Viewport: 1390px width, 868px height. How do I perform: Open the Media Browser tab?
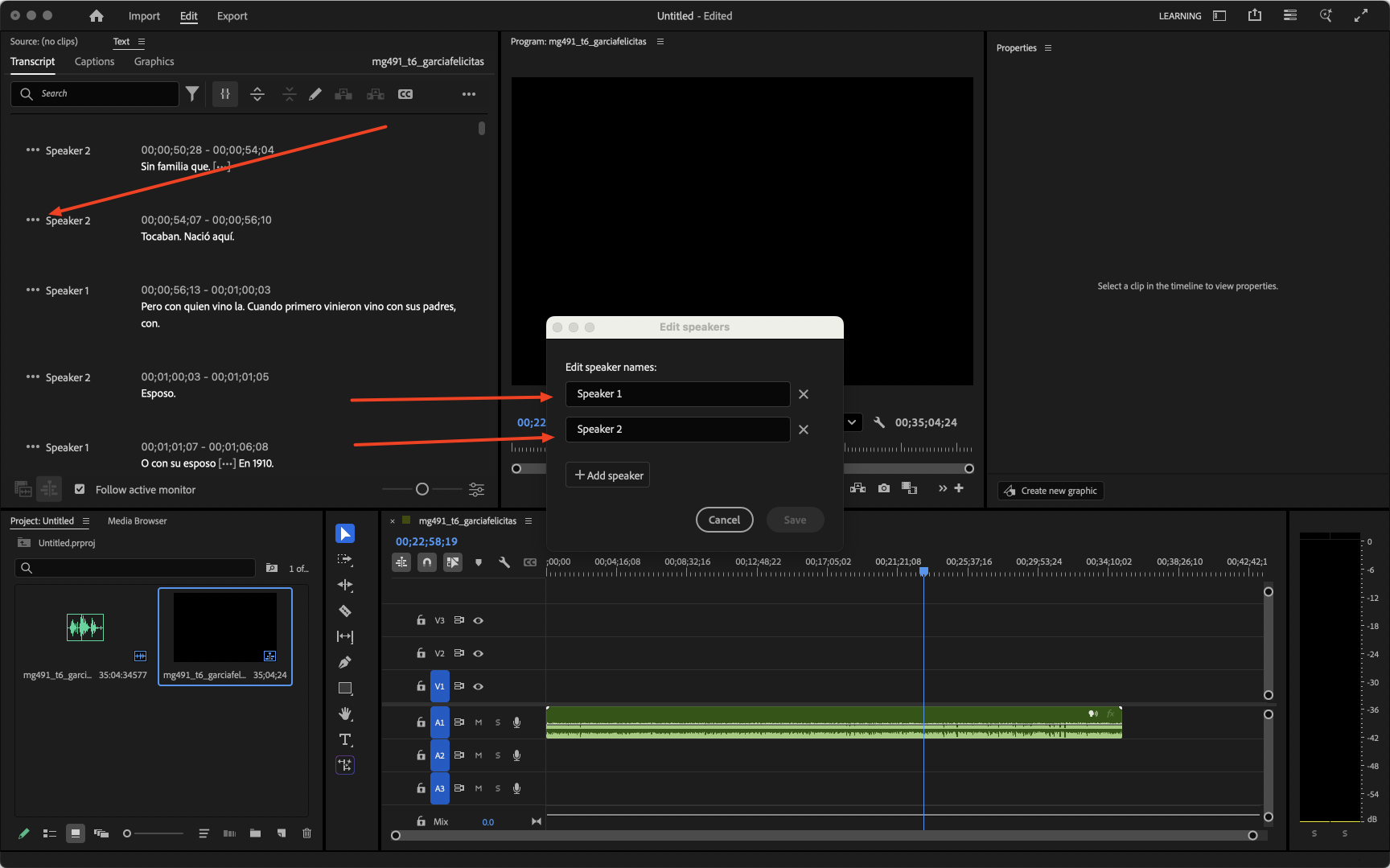pos(138,521)
